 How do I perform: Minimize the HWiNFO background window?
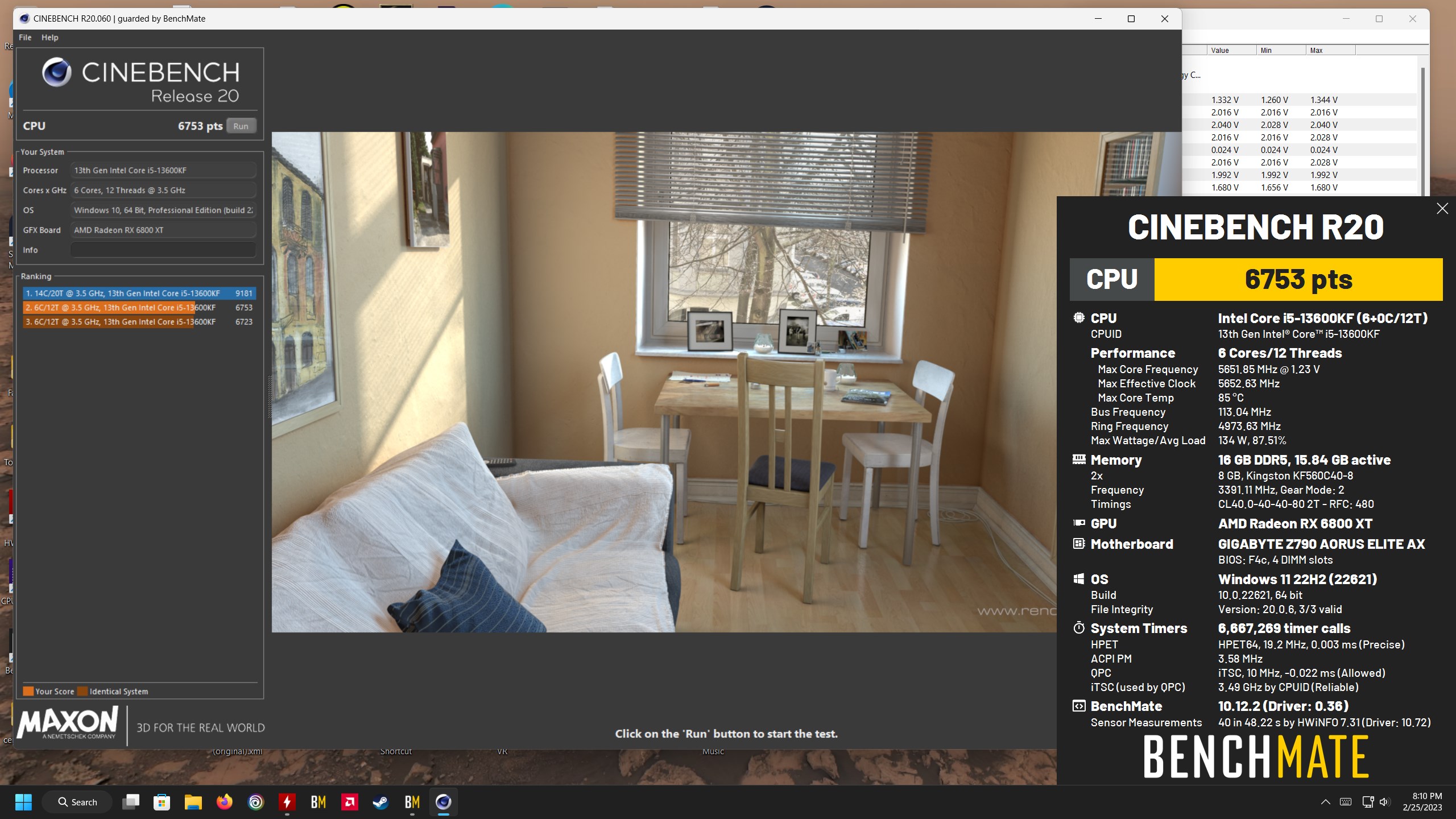1346,19
